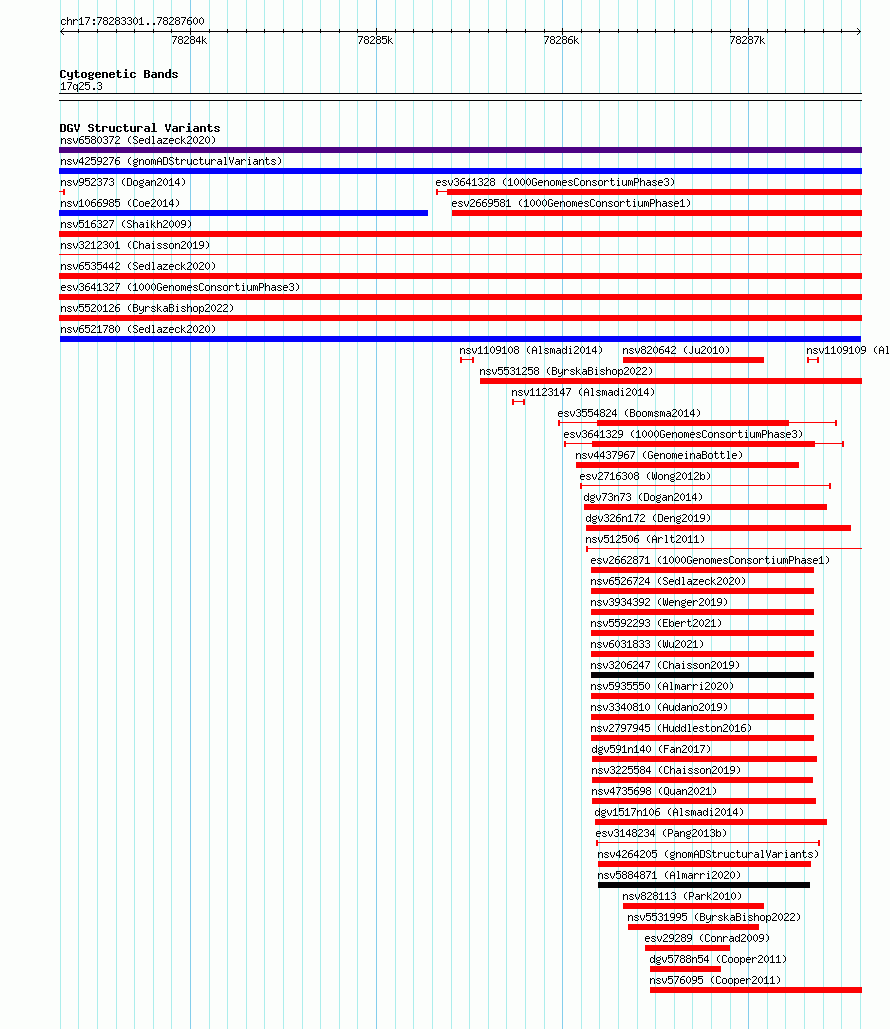Click nsv576095 (Cooper2011) label
Viewport: 890px width, 1029px height.
click(x=715, y=980)
